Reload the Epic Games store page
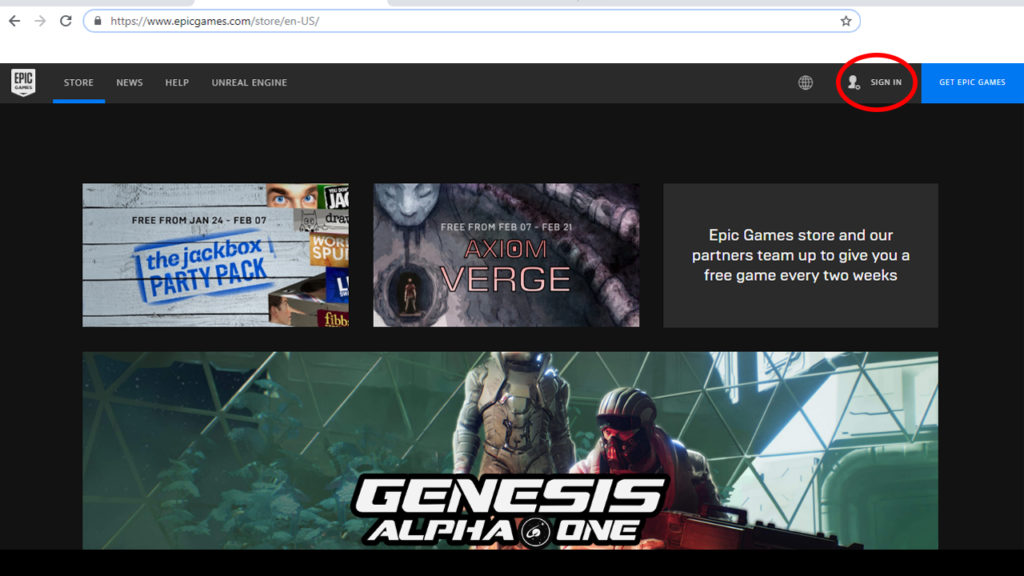This screenshot has width=1024, height=576. pos(66,21)
